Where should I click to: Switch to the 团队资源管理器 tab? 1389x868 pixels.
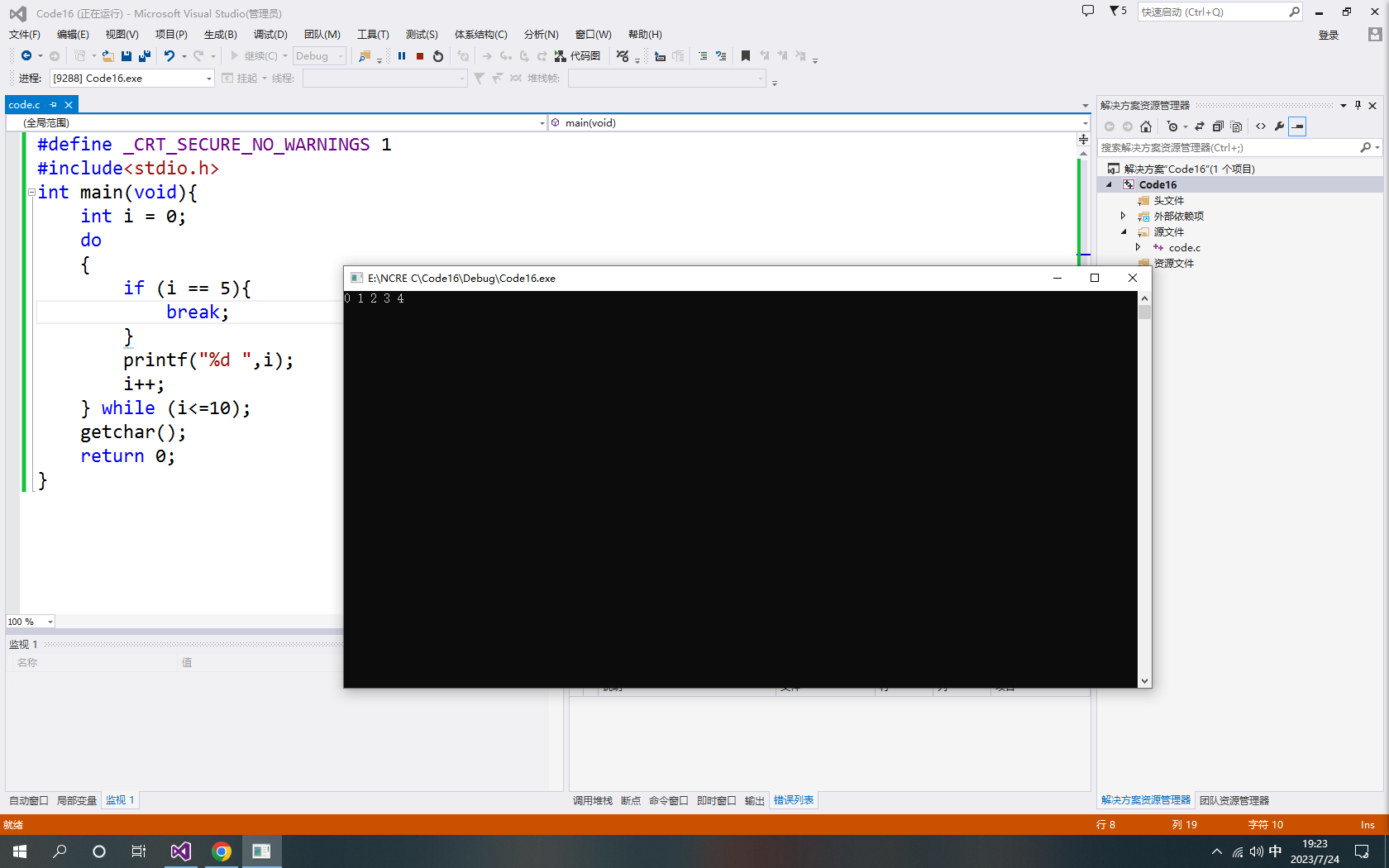tap(1234, 800)
